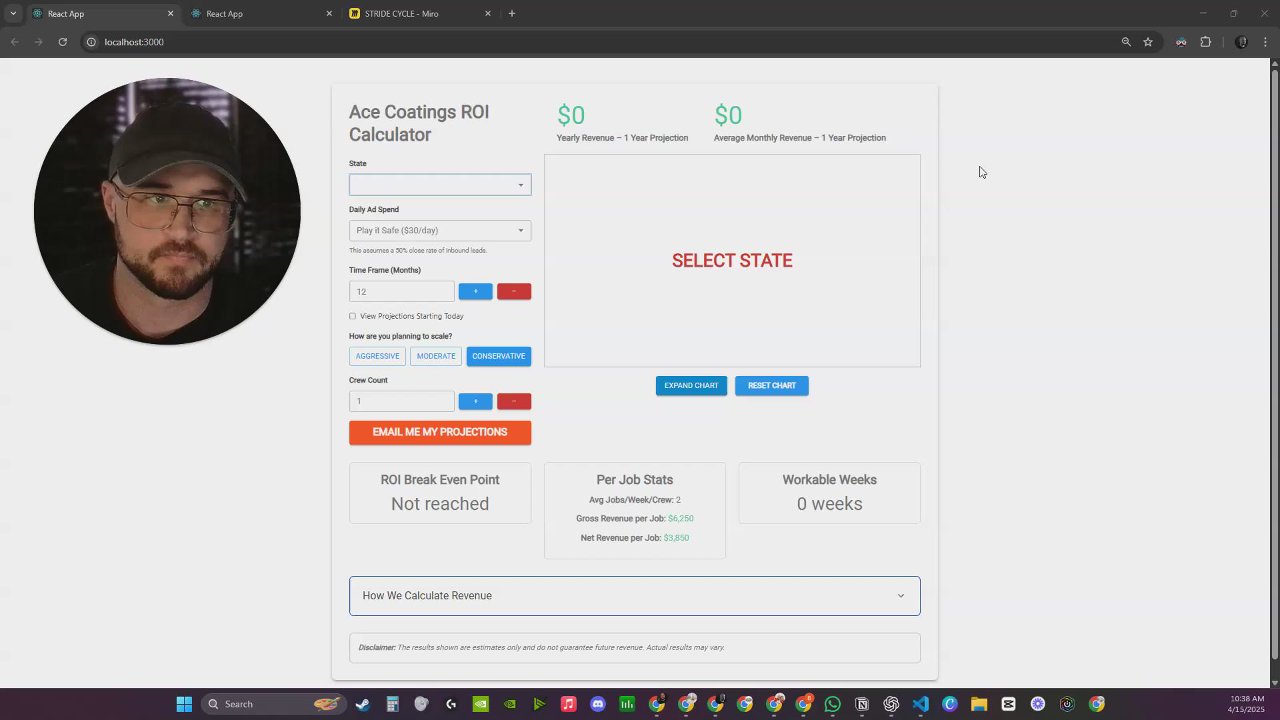This screenshot has width=1280, height=720.
Task: Open the Apple Music taskbar icon
Action: (x=568, y=704)
